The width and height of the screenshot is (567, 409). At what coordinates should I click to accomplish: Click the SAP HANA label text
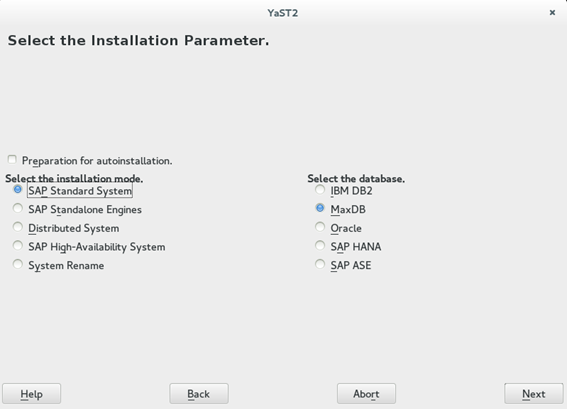tap(356, 247)
